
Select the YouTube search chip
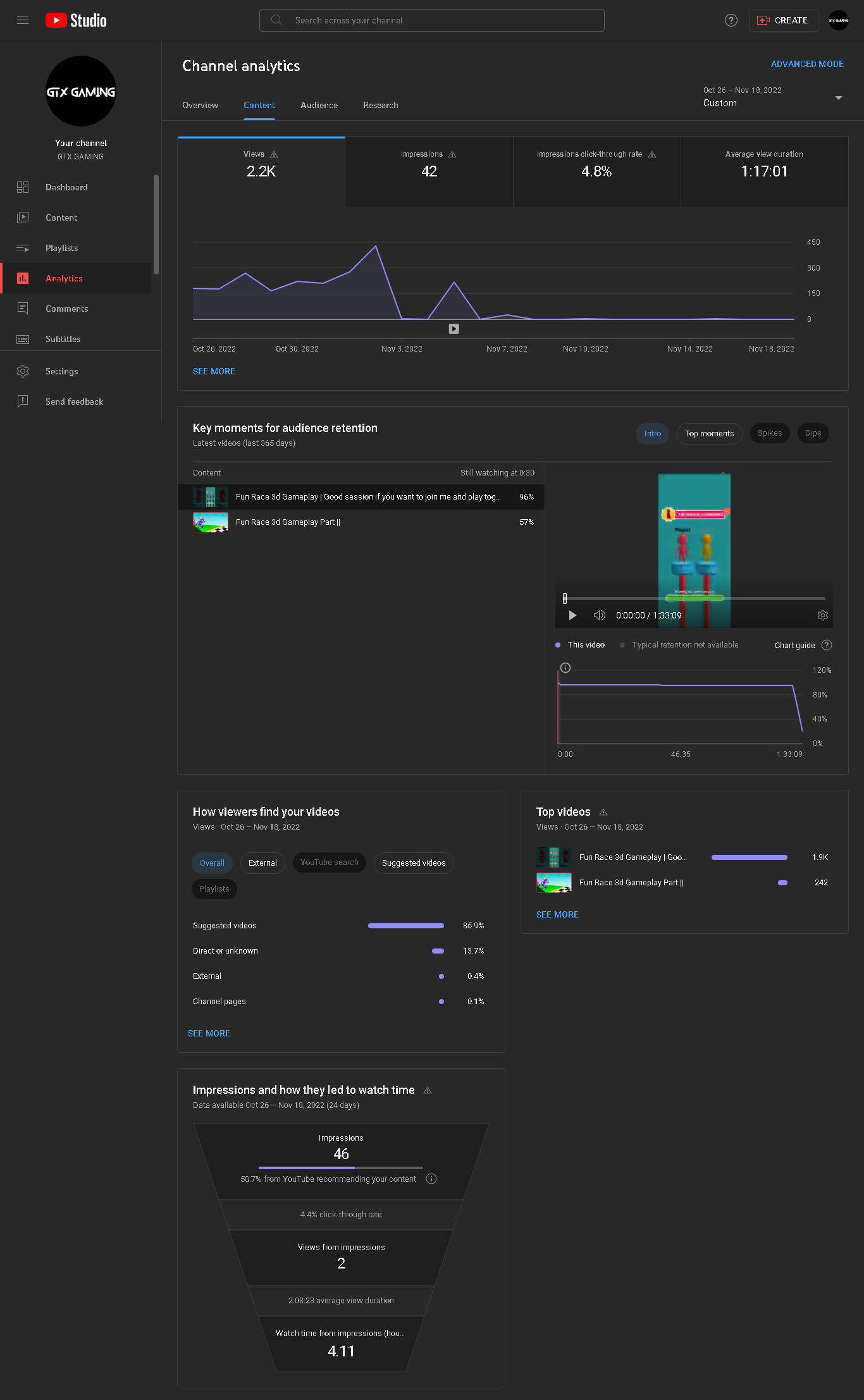[x=330, y=863]
